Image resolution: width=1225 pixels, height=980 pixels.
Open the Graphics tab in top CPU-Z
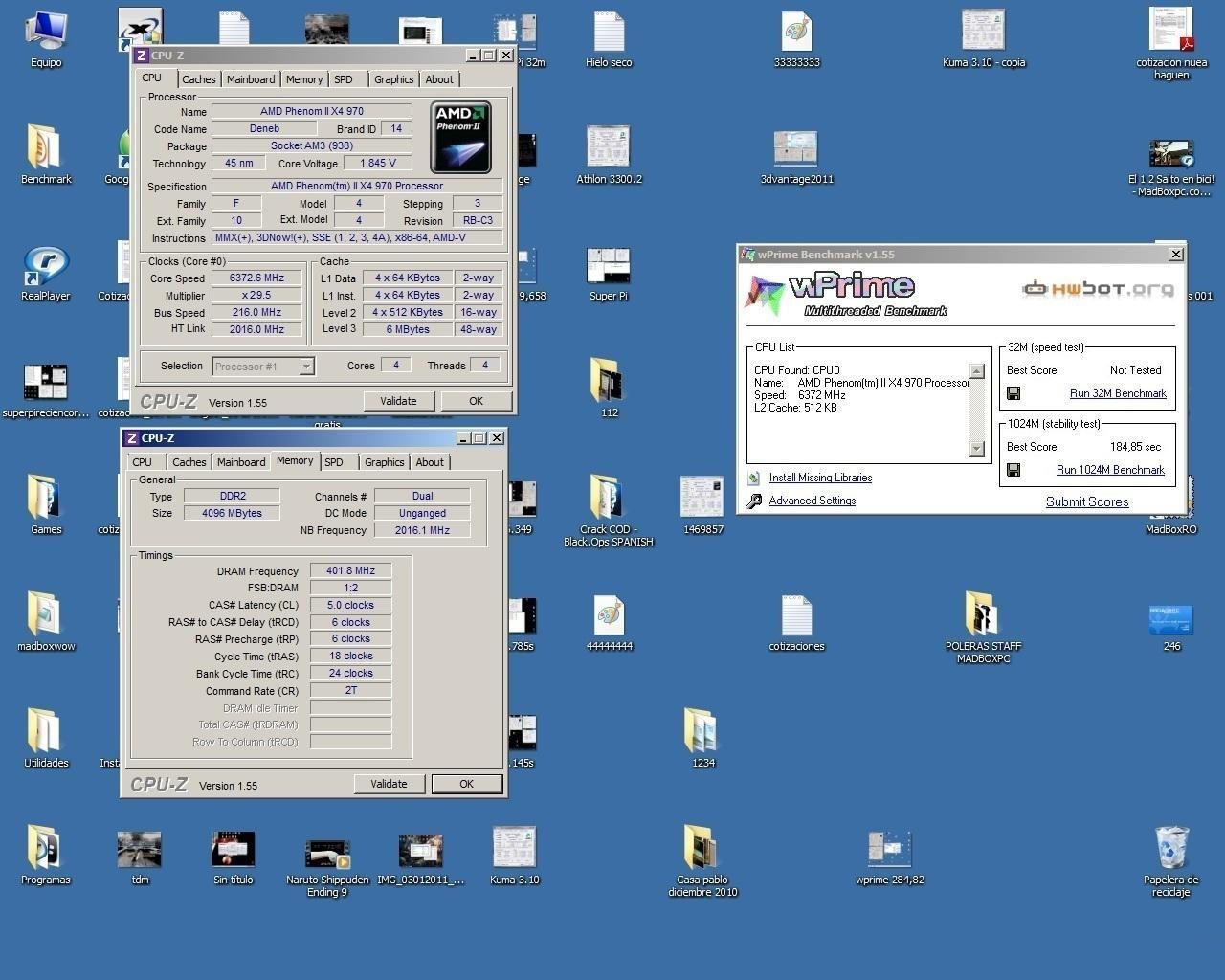pyautogui.click(x=393, y=79)
